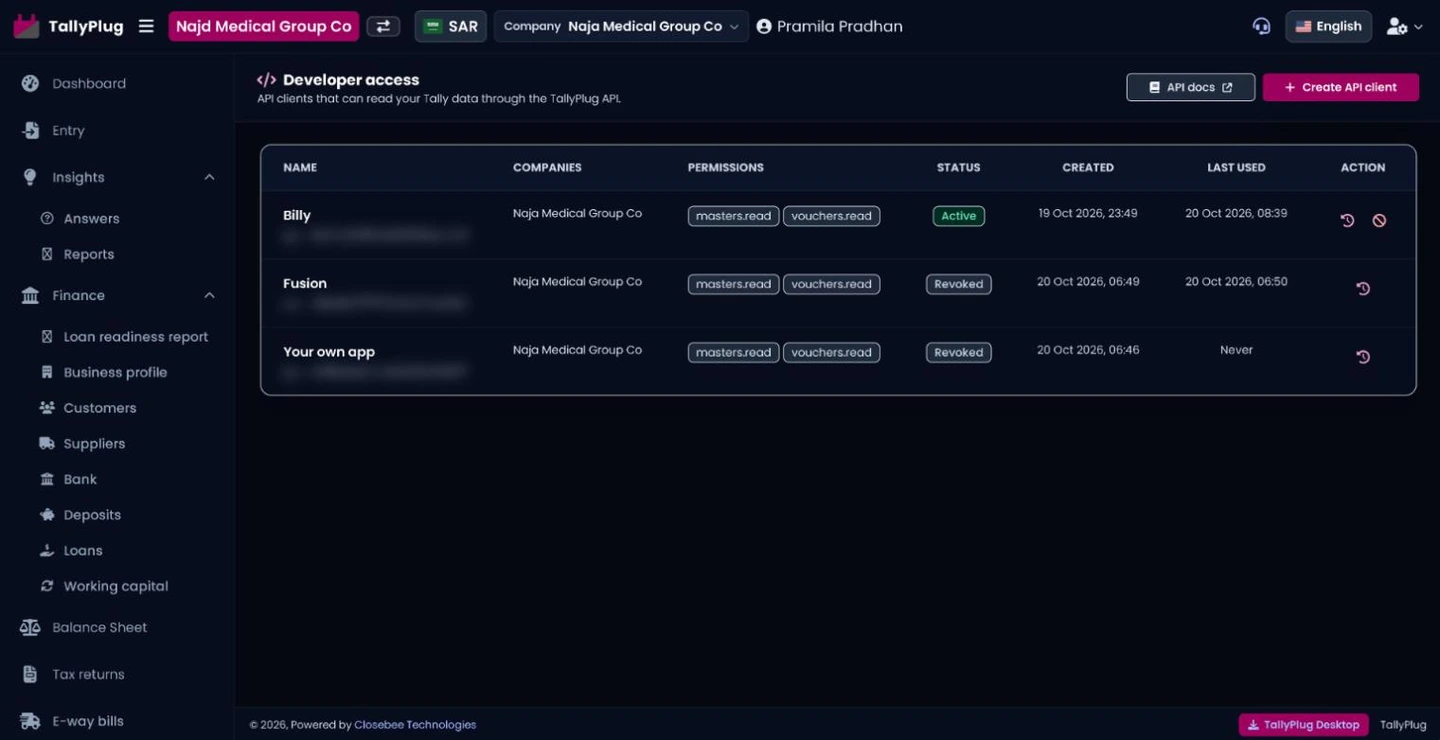Open Closebee Technologies footer link
Image resolution: width=1440 pixels, height=740 pixels.
[x=415, y=725]
